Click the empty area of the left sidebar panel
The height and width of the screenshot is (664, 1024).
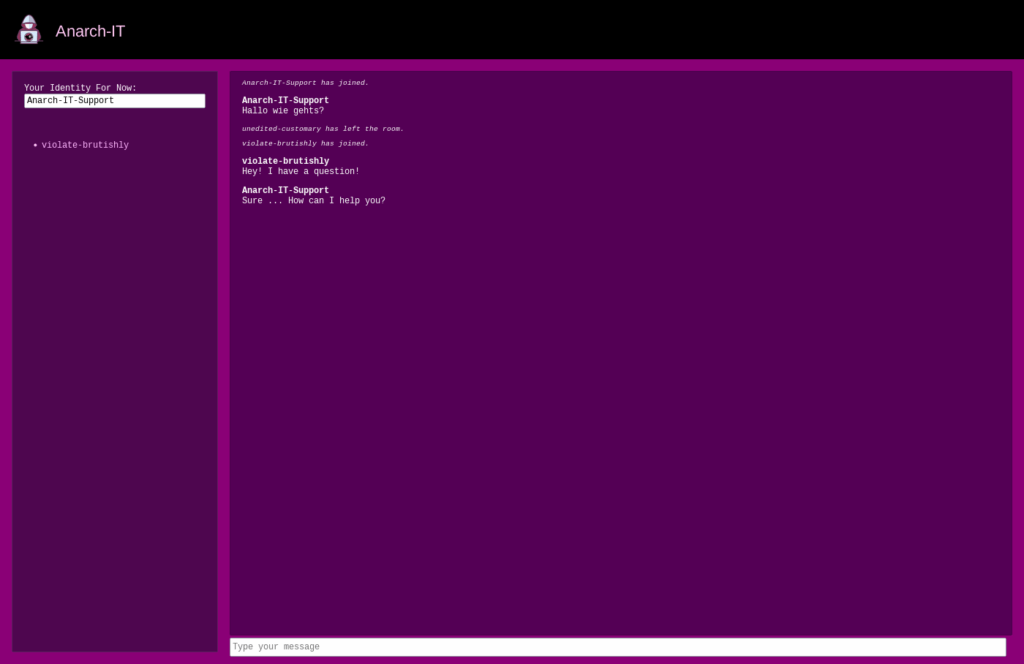point(114,400)
